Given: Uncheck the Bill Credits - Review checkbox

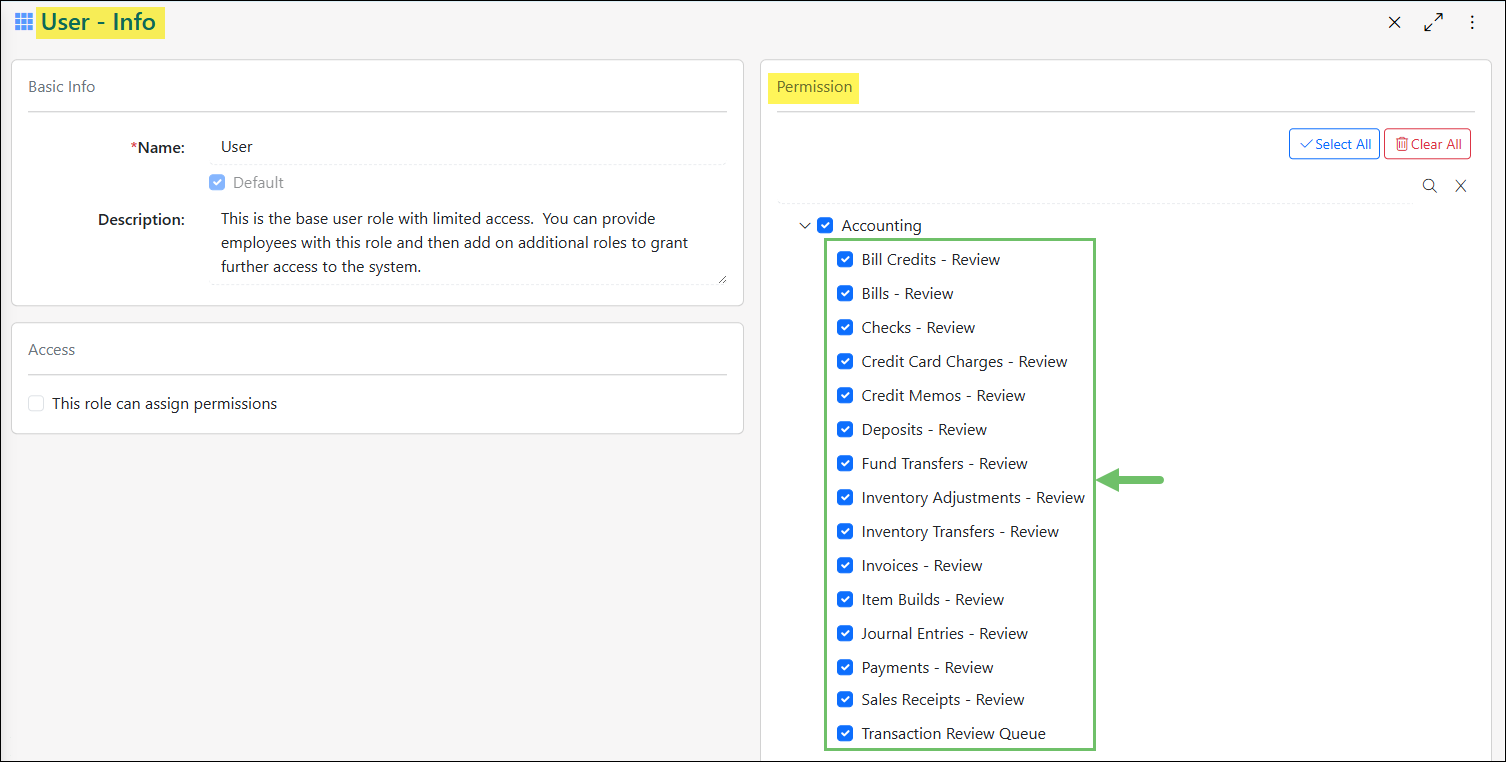Looking at the screenshot, I should tap(845, 260).
